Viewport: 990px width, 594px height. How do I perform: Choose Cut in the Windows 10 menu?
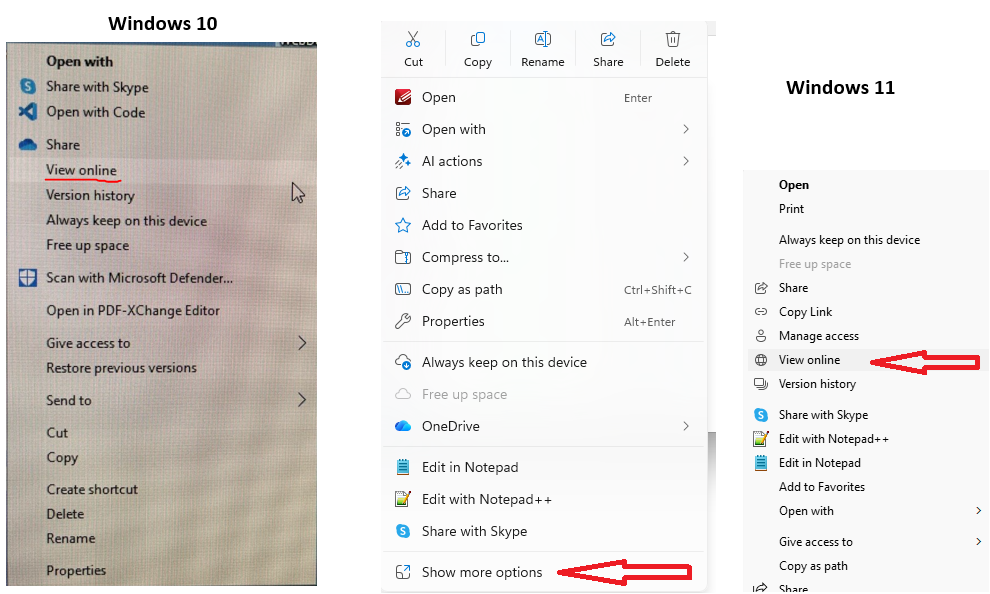coord(57,432)
